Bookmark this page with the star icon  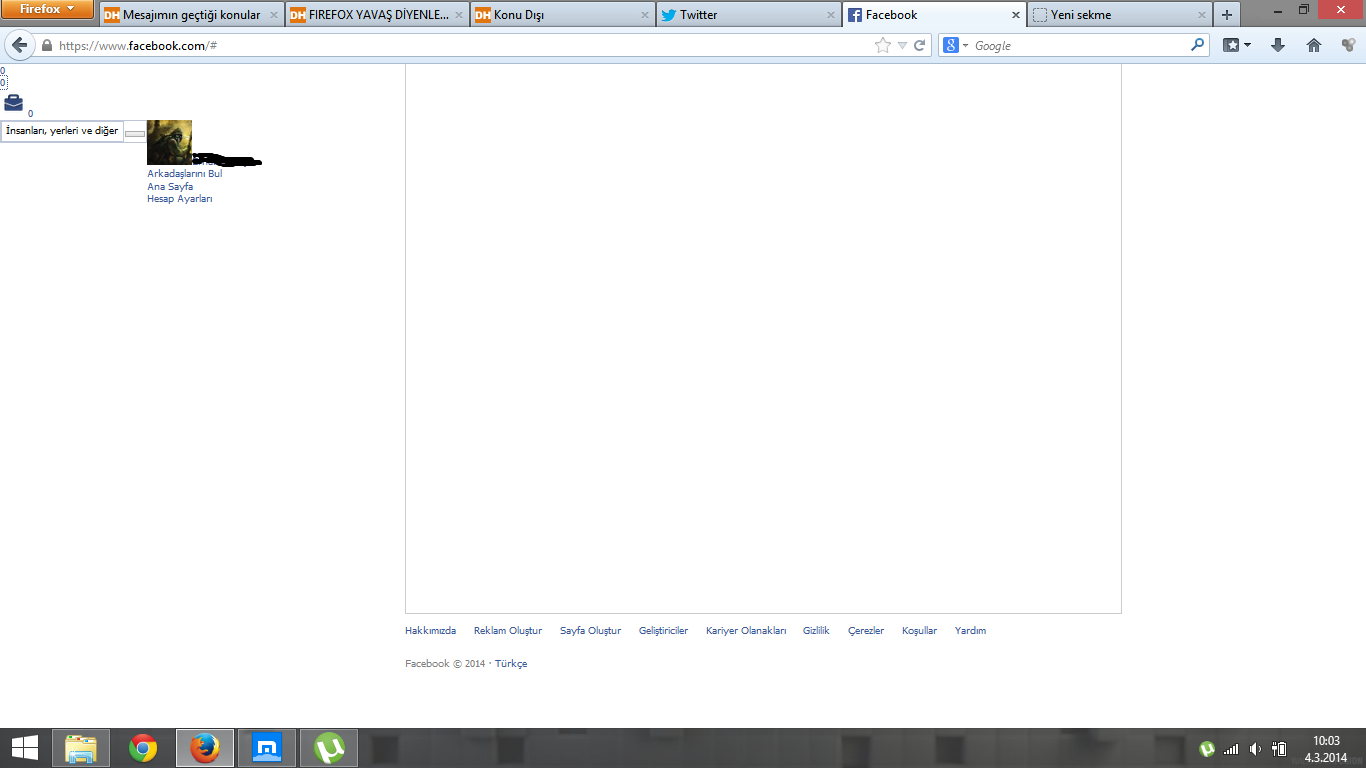(882, 45)
